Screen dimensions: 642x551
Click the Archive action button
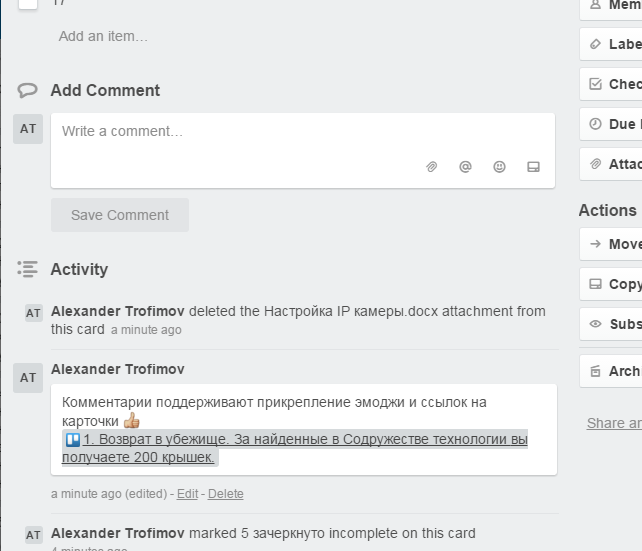coord(611,371)
